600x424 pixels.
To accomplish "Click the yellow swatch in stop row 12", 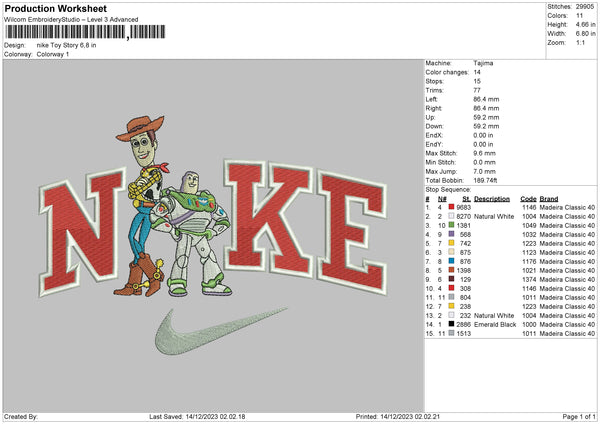I will (x=452, y=306).
